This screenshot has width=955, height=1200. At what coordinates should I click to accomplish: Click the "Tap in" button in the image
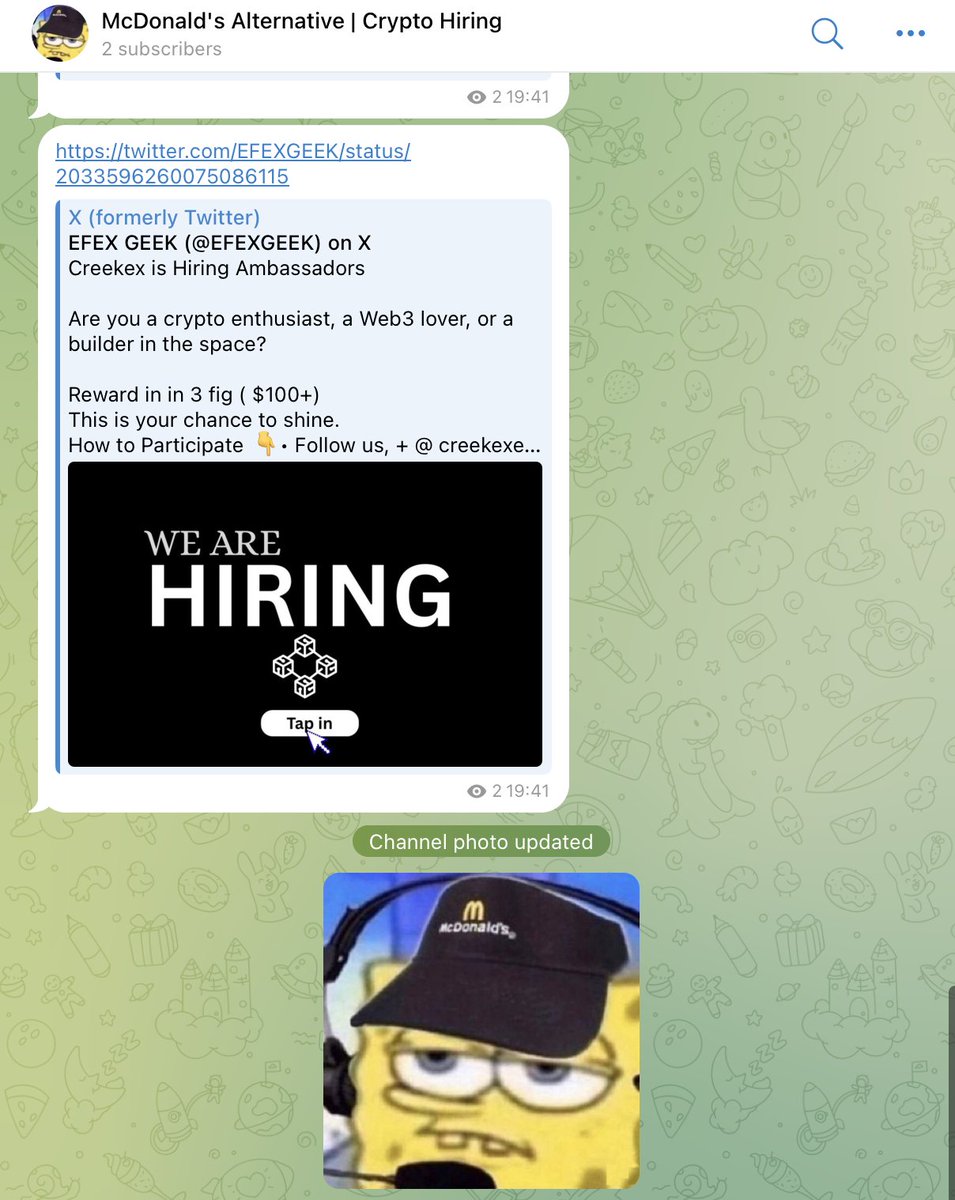[x=309, y=723]
